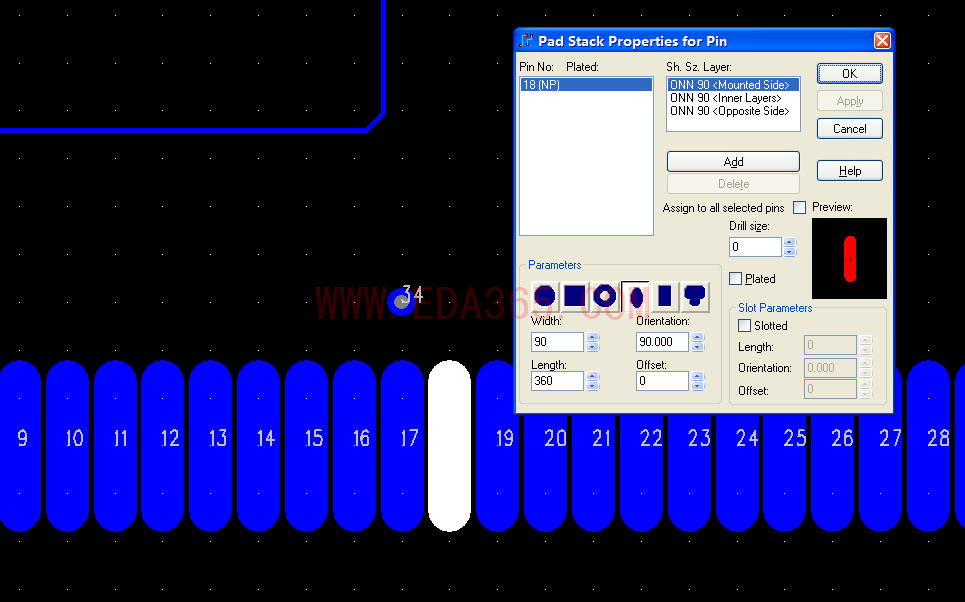Click the Slot Orientation field
The image size is (965, 602).
[x=830, y=367]
